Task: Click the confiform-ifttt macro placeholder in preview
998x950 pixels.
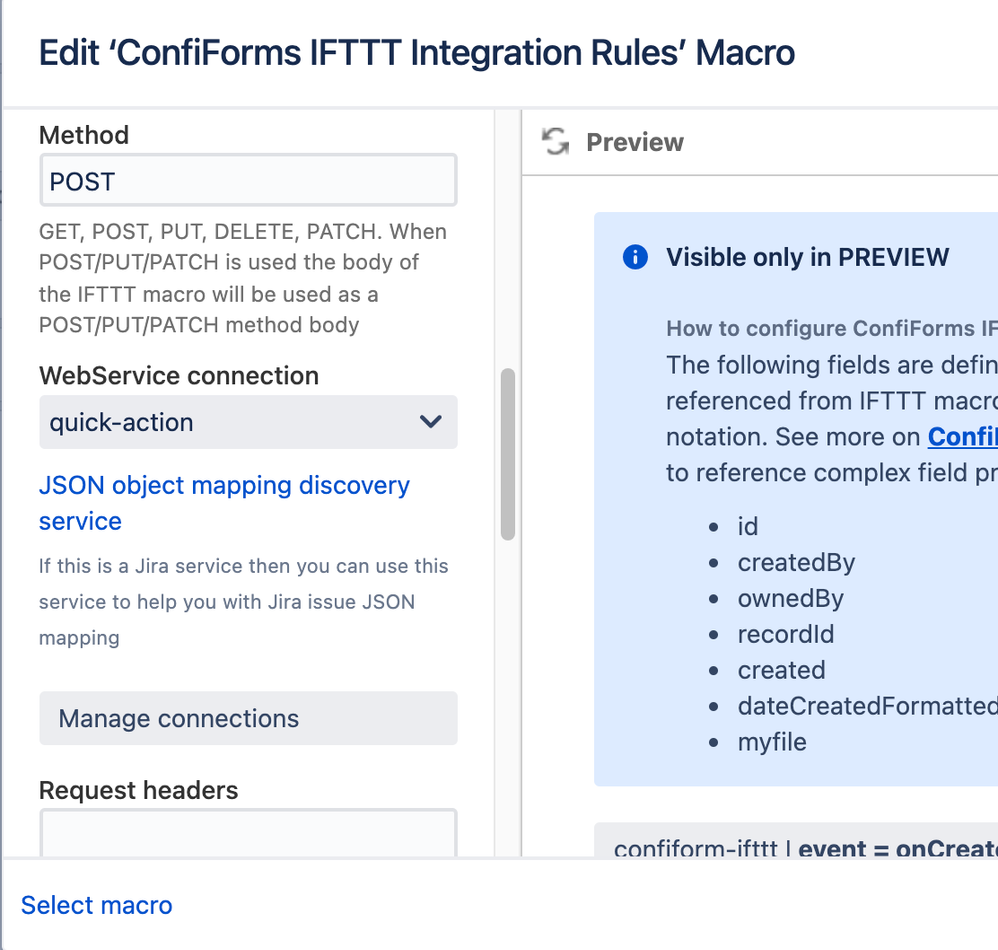Action: [796, 840]
